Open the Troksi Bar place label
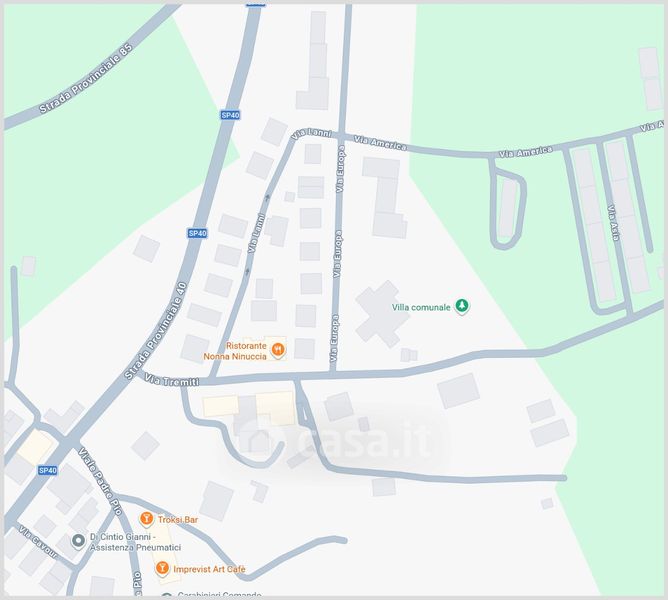The width and height of the screenshot is (668, 600). point(178,519)
